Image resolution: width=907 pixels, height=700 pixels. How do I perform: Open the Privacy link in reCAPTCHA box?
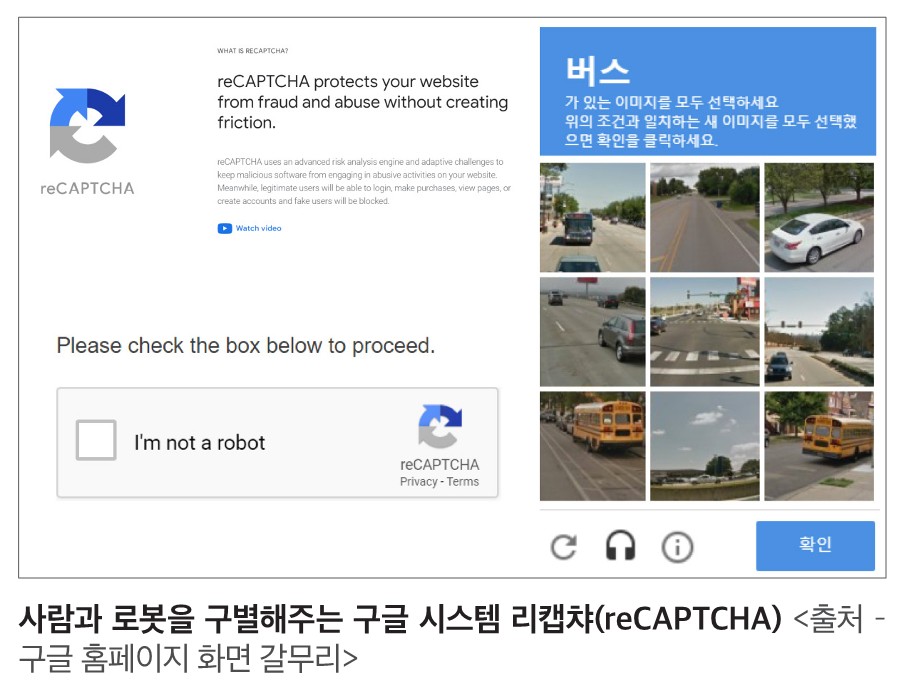coord(418,481)
